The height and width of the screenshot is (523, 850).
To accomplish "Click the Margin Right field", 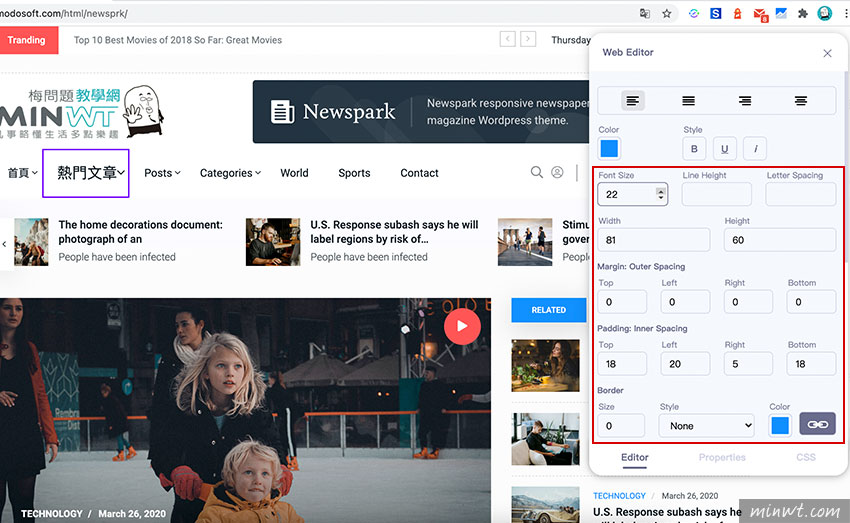I will point(748,302).
